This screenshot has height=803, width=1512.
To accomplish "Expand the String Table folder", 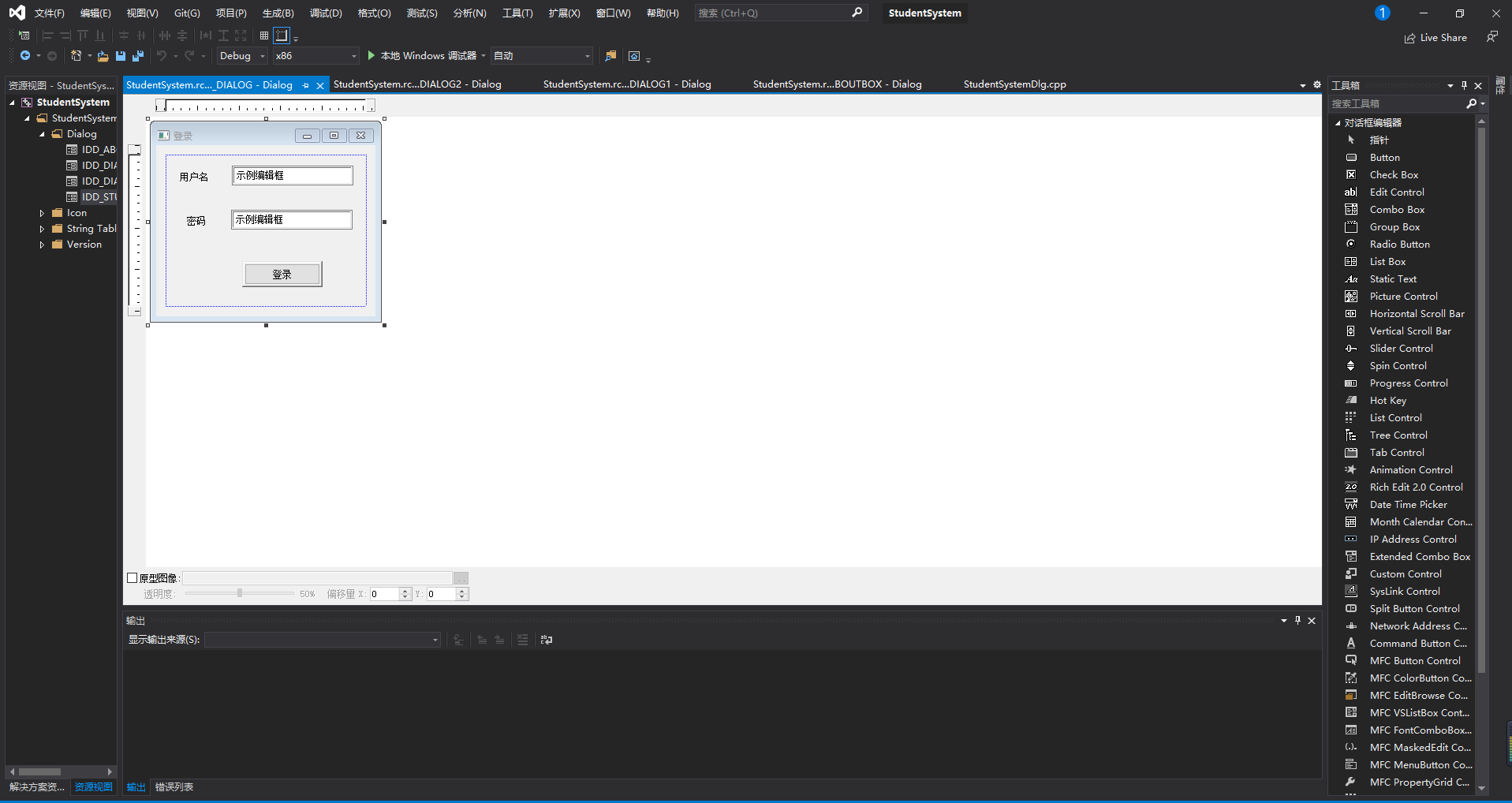I will tap(42, 229).
